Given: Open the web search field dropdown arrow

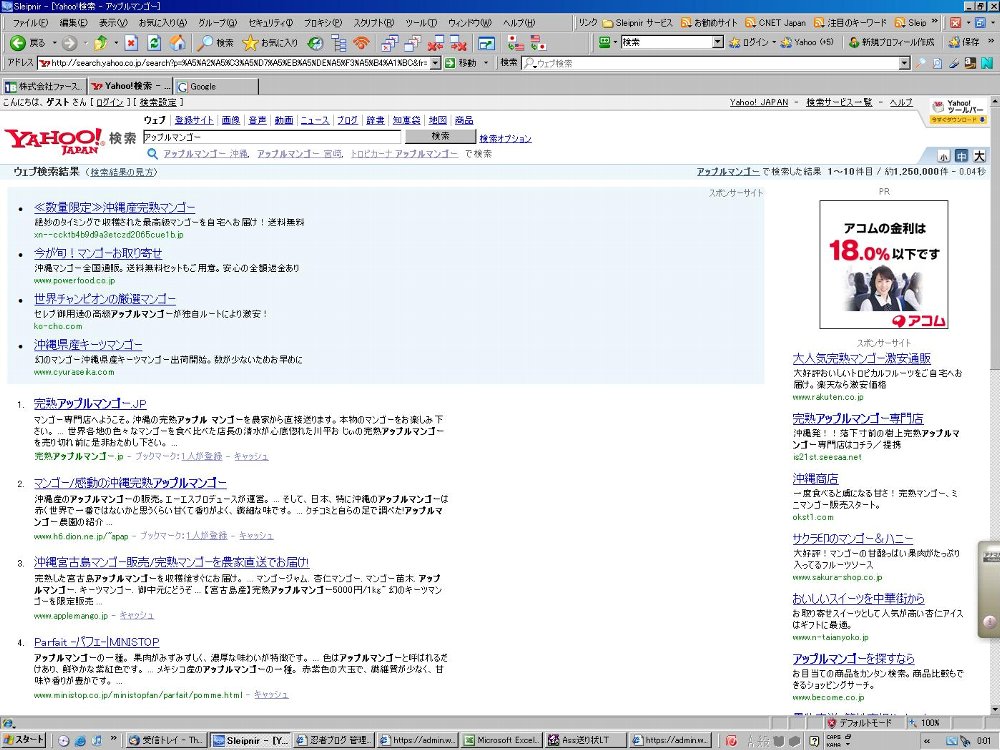Looking at the screenshot, I should (904, 63).
